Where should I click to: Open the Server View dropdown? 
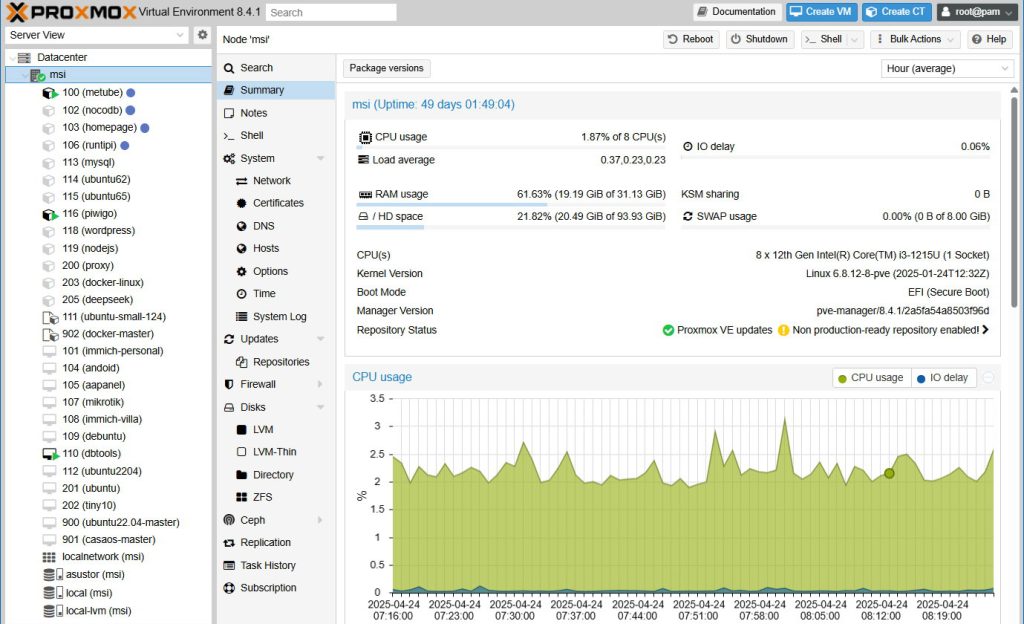coord(180,35)
